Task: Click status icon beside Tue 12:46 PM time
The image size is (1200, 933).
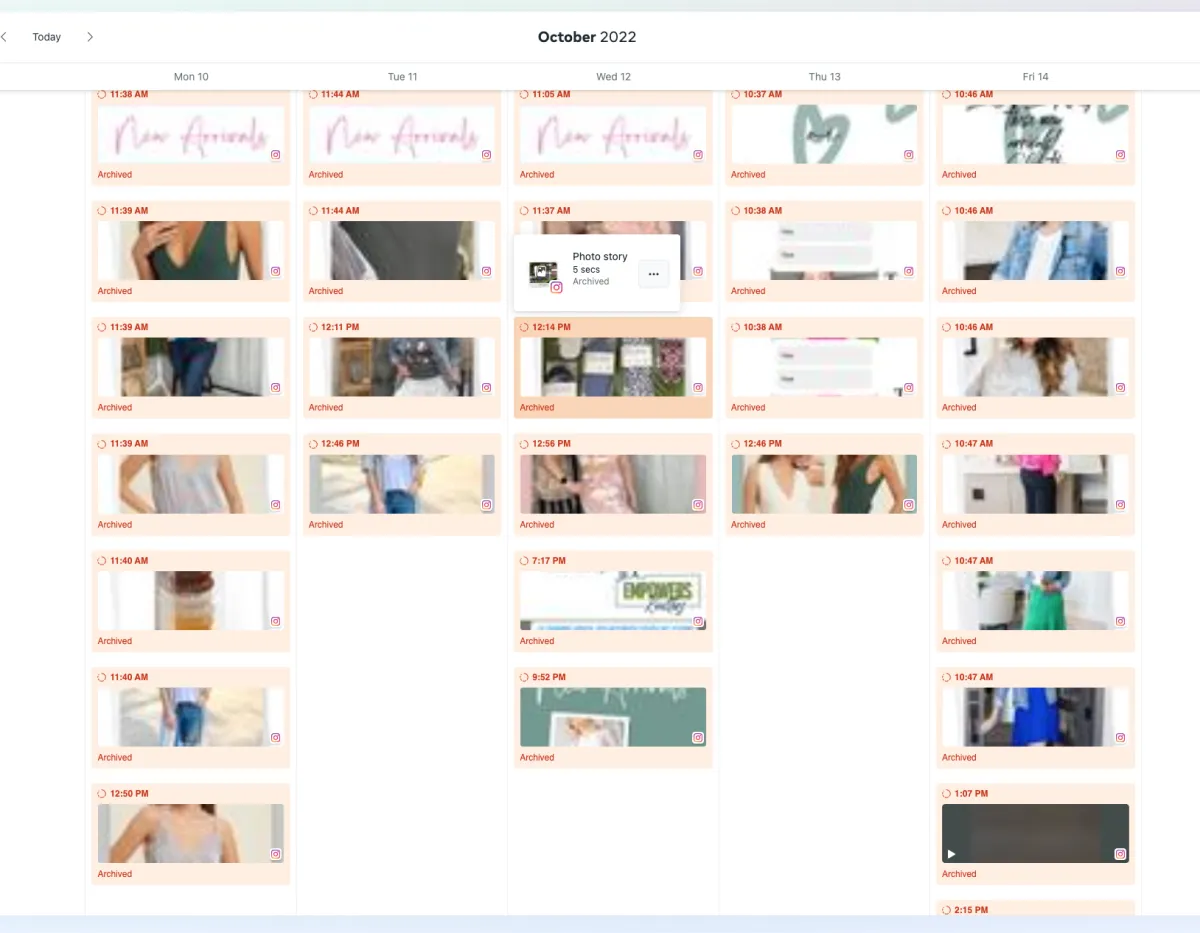Action: coord(314,444)
